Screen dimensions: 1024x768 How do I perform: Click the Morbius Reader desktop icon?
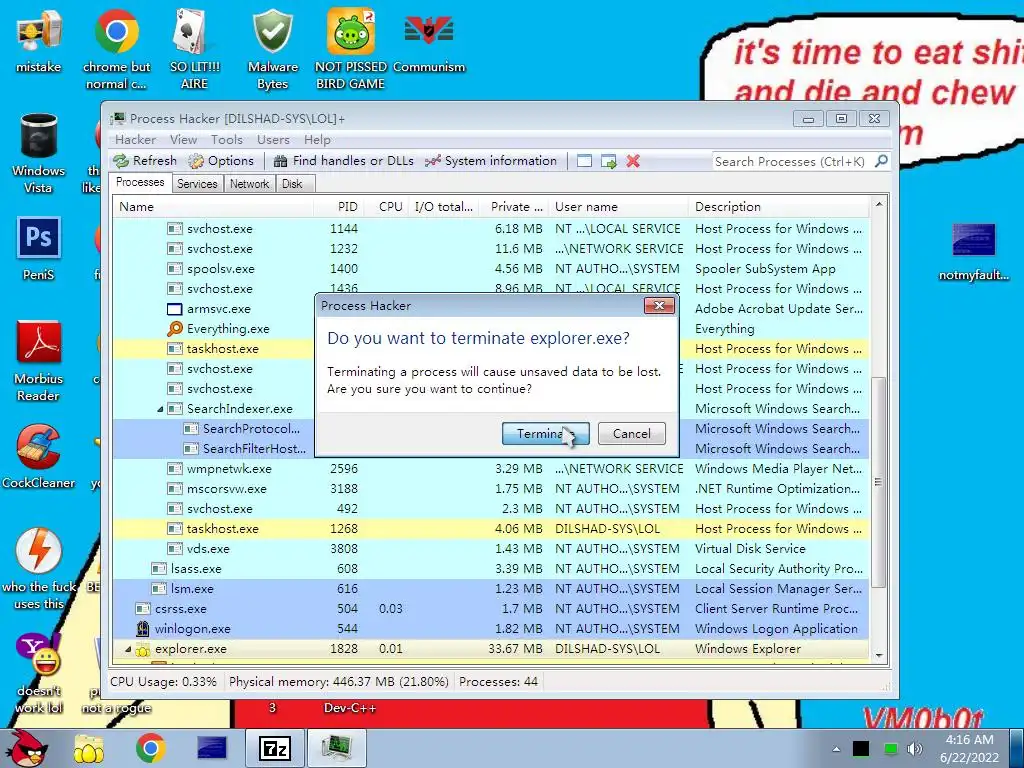pyautogui.click(x=39, y=361)
